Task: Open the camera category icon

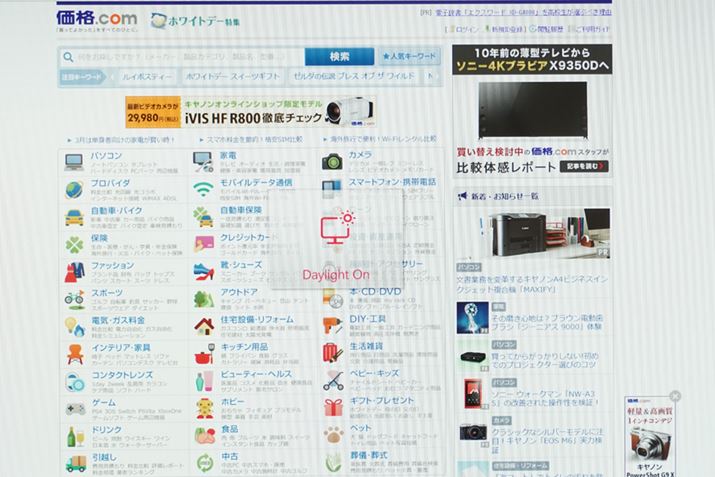Action: [x=333, y=162]
